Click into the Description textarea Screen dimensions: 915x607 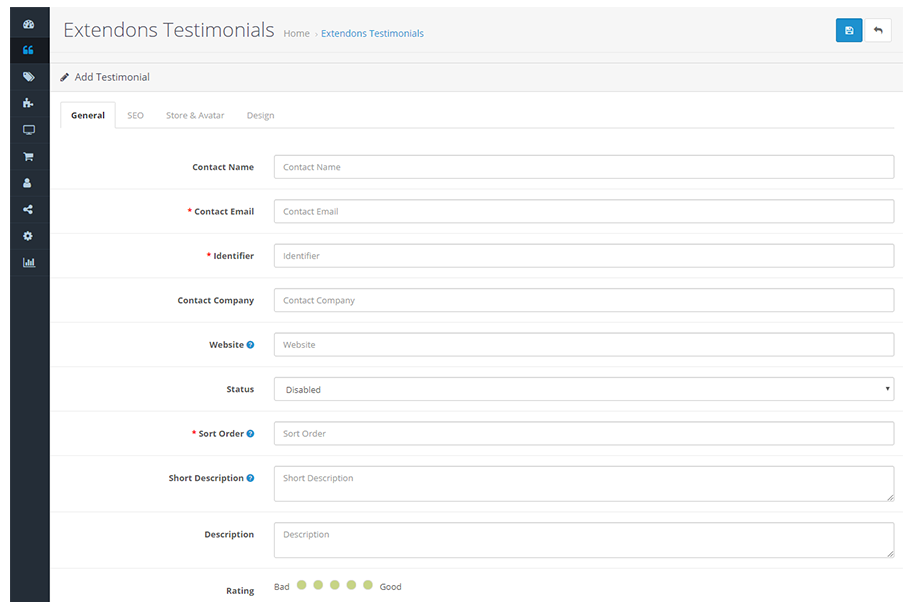point(584,540)
